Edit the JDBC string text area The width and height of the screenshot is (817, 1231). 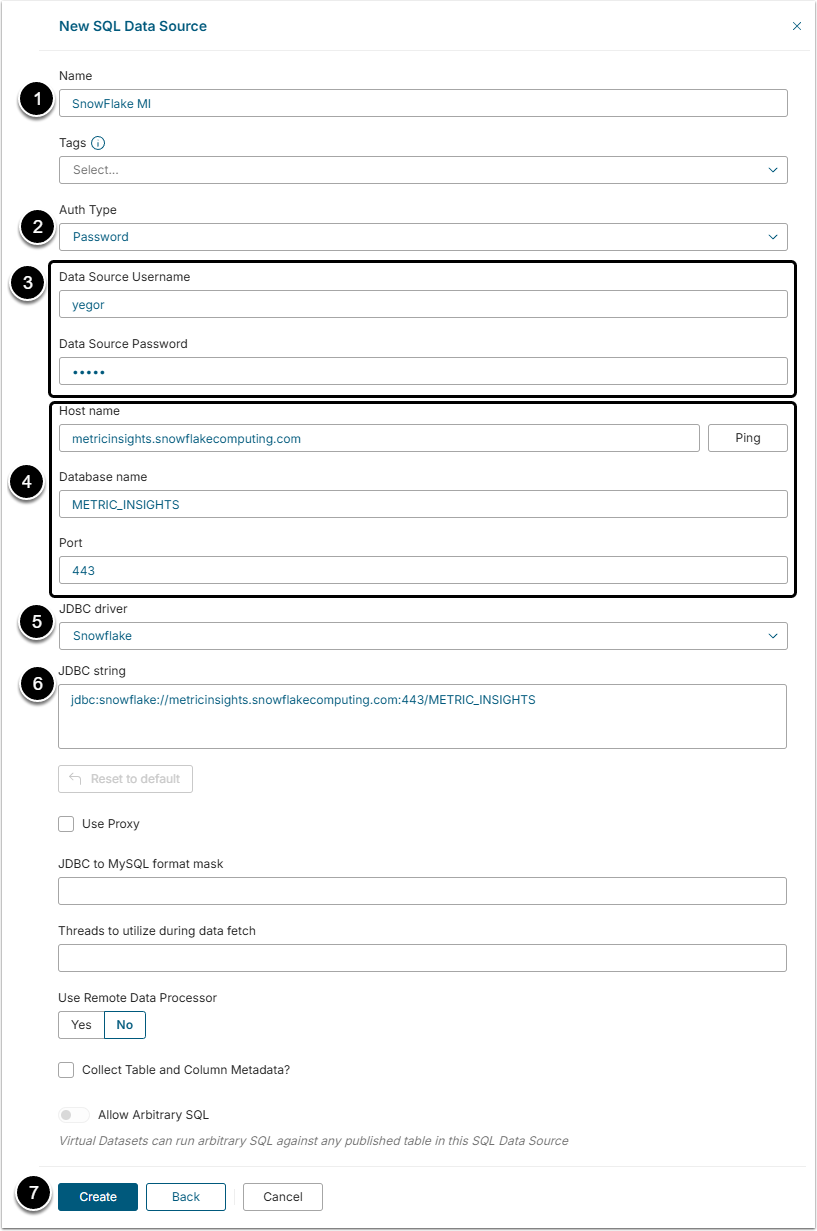point(423,716)
